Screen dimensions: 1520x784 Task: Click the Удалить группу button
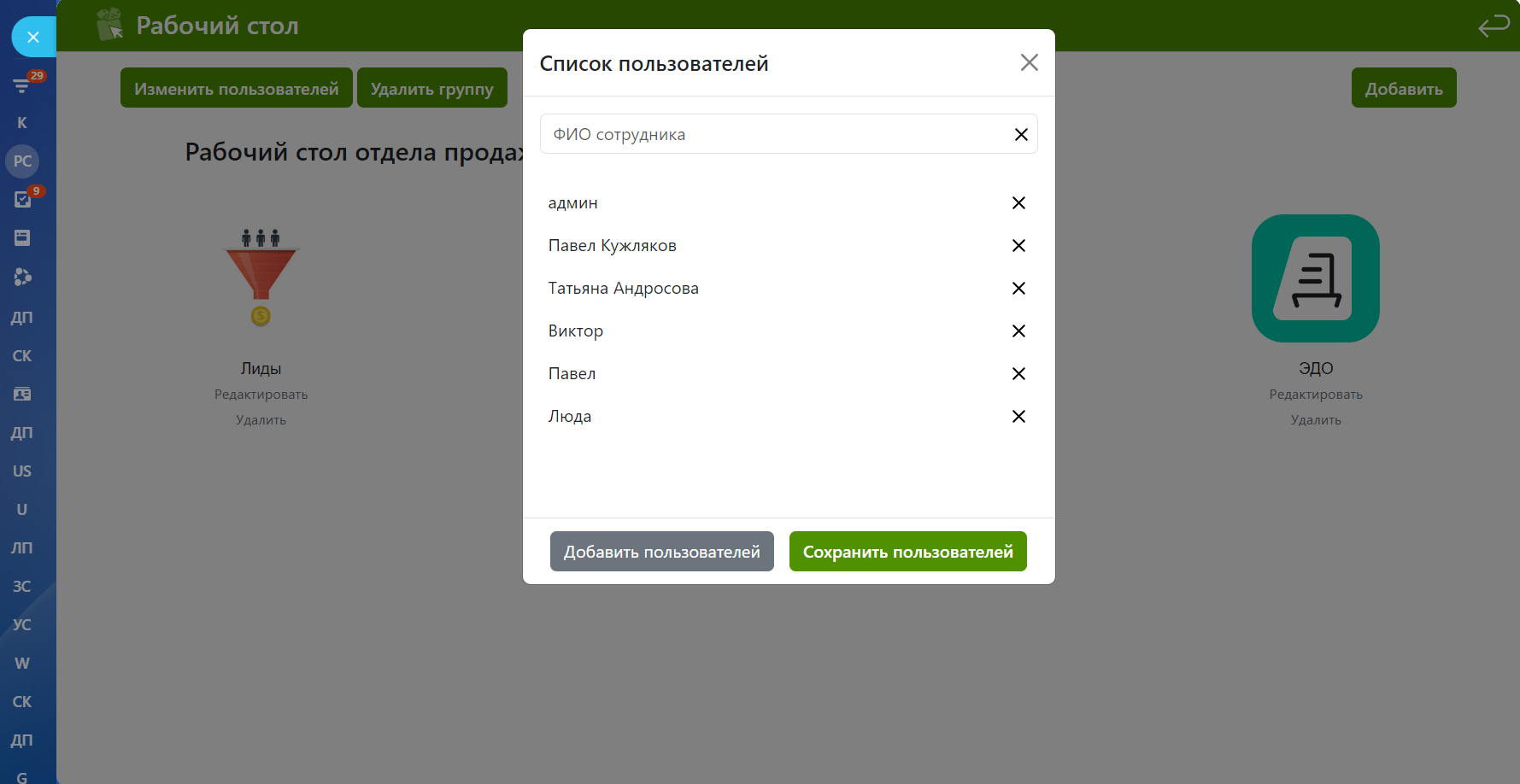(x=432, y=88)
